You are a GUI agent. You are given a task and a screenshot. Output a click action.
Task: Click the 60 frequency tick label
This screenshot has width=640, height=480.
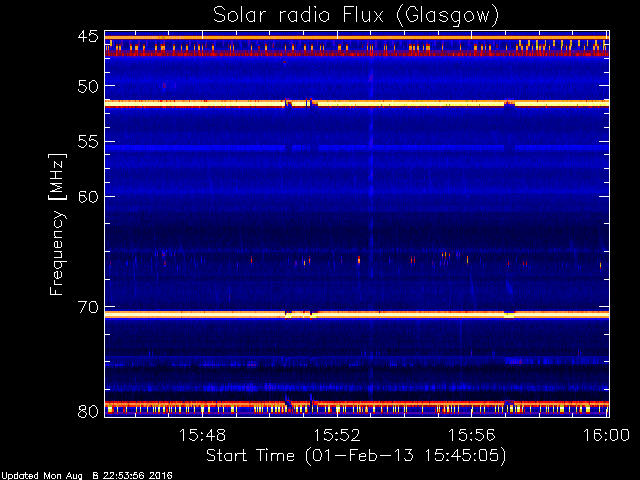88,197
